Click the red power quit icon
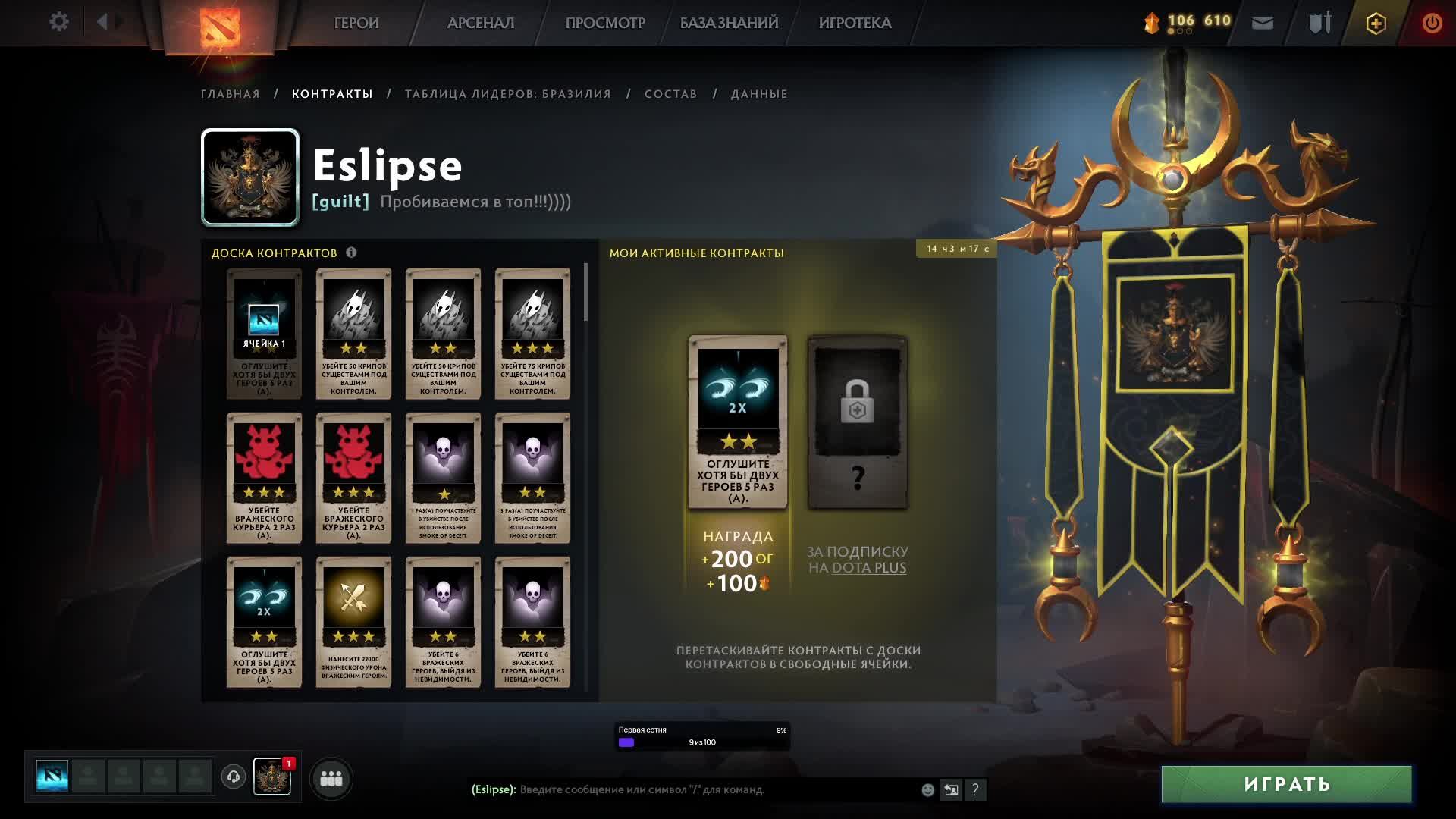Image resolution: width=1456 pixels, height=819 pixels. [x=1432, y=23]
